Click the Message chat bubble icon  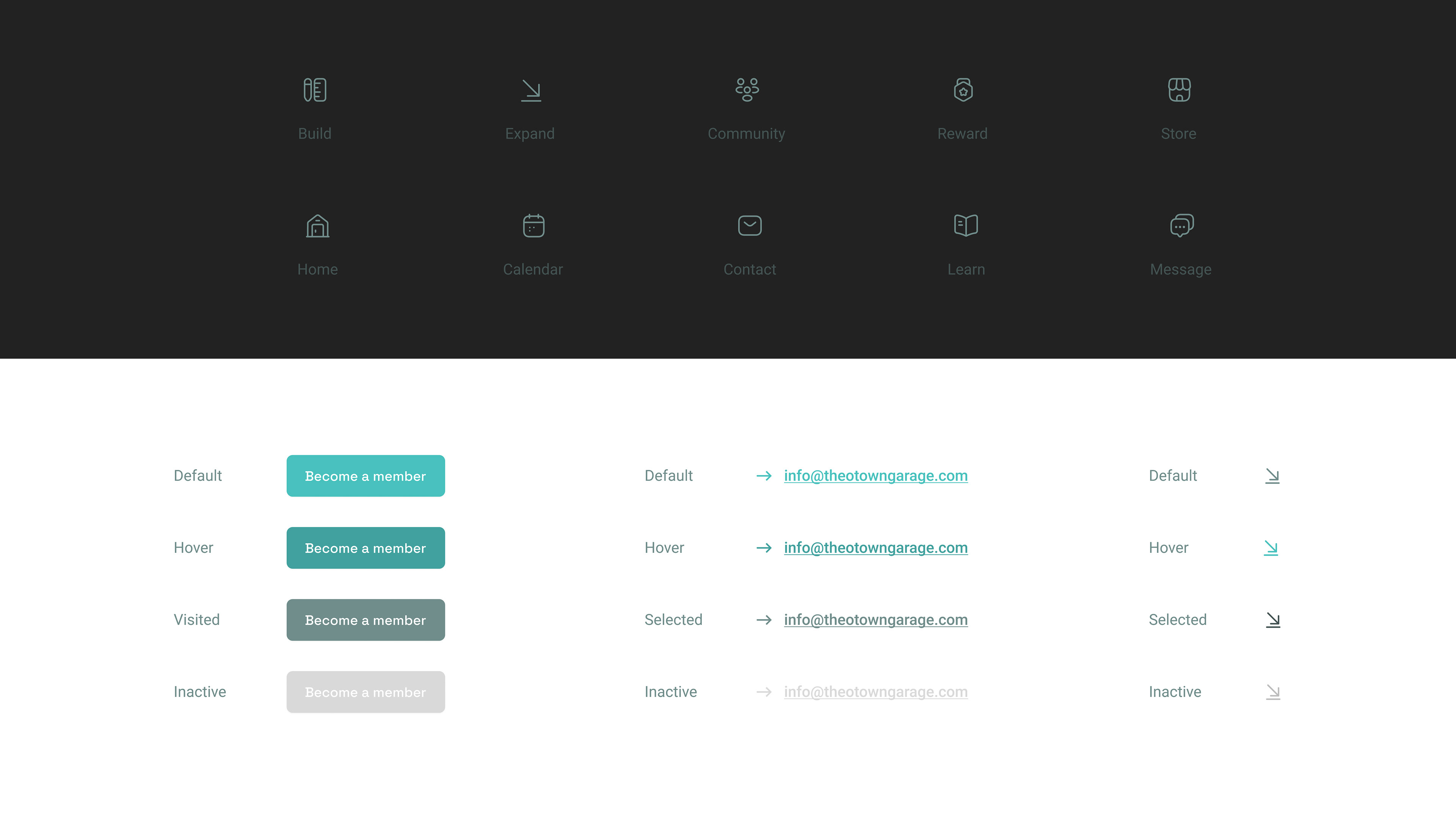[1181, 226]
